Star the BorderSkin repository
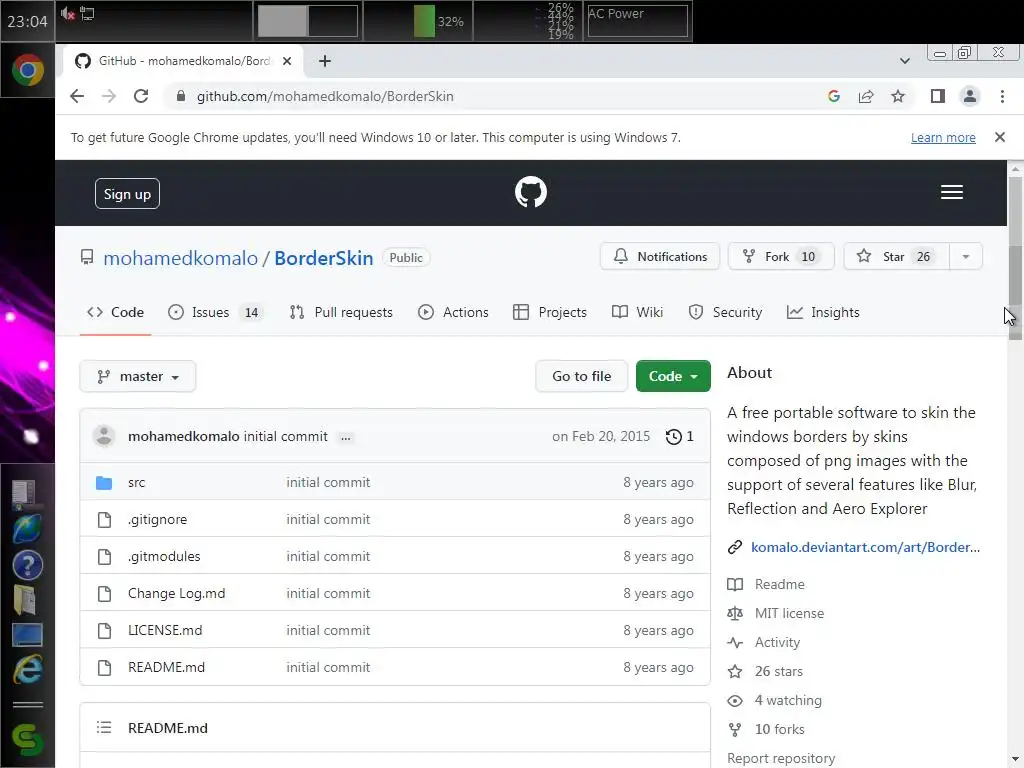The image size is (1024, 768). coord(896,257)
